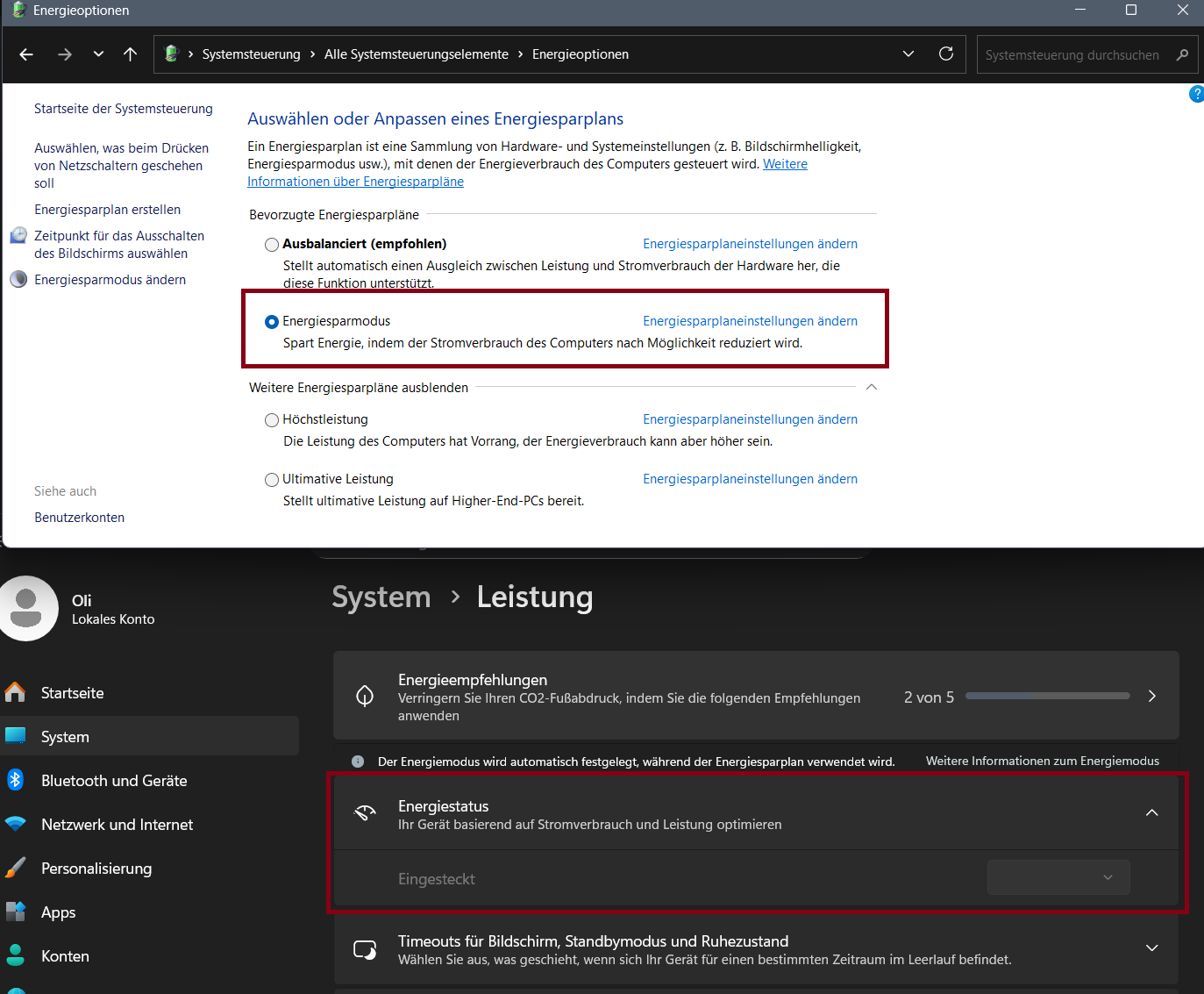Click the Personalisierung brush icon in Settings
Screen dimensions: 1204x994
tap(15, 868)
